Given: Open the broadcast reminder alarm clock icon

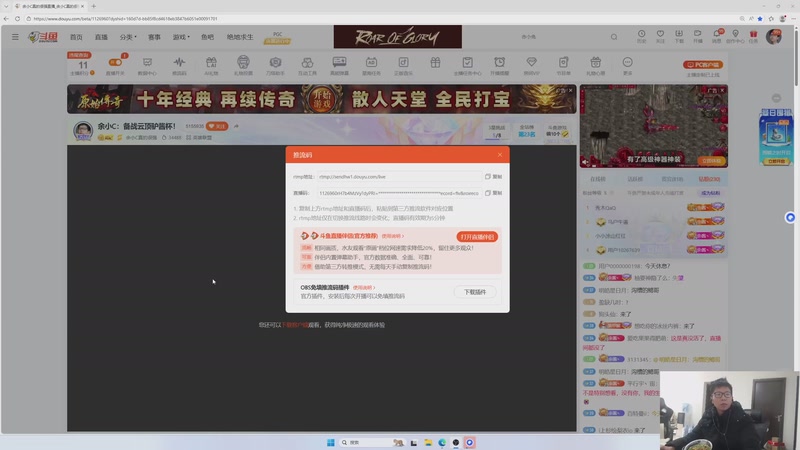Looking at the screenshot, I should tap(499, 64).
